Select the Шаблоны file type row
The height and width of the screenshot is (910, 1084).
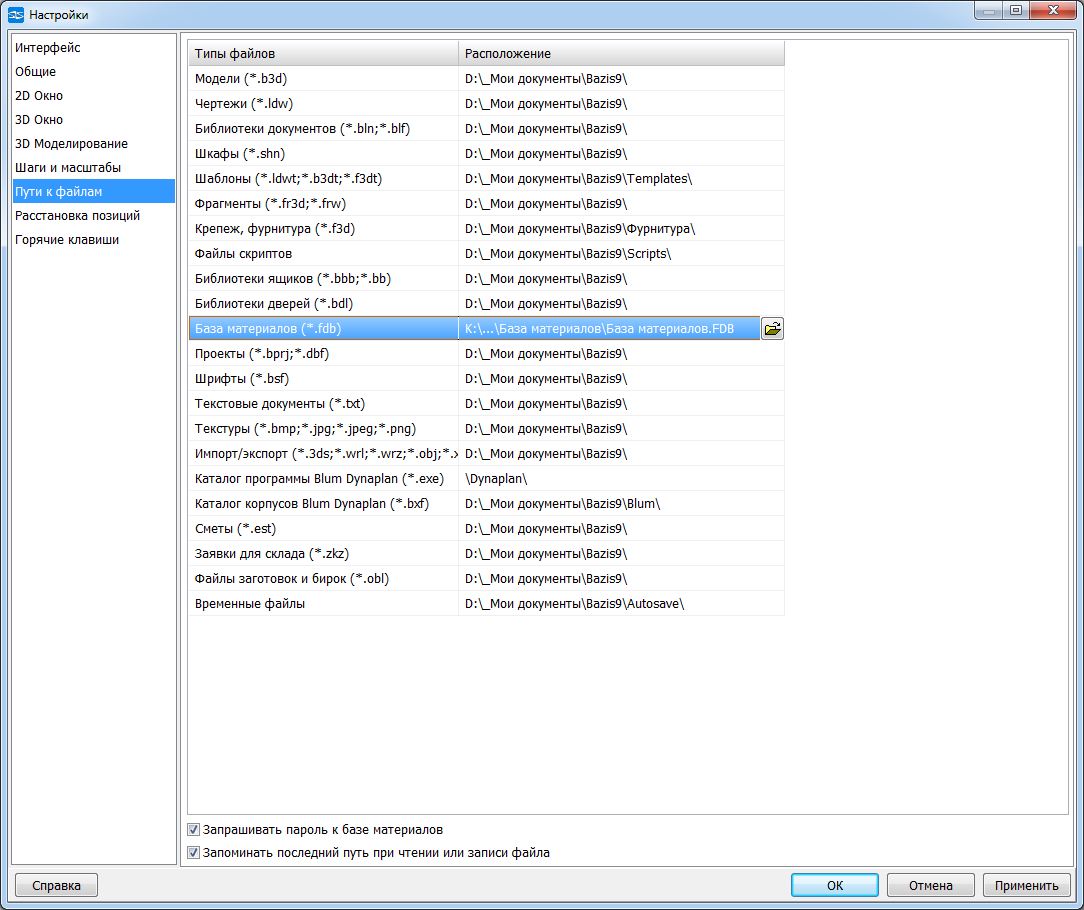486,178
